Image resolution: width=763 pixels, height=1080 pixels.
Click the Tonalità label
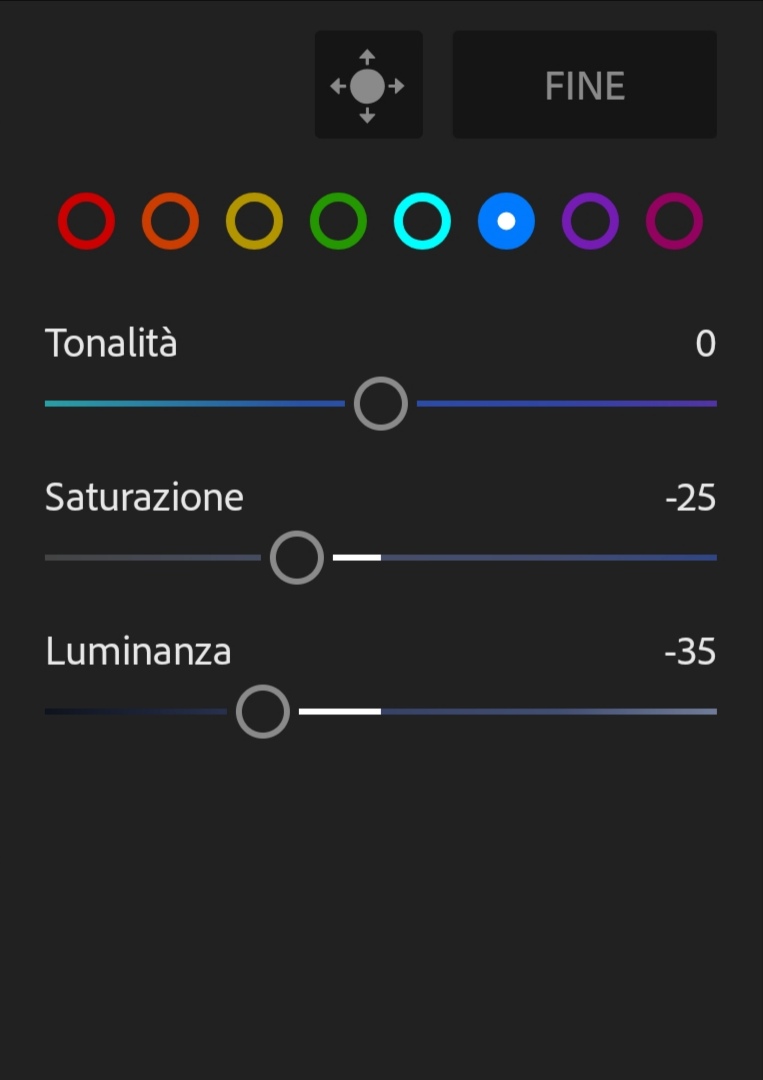(111, 344)
